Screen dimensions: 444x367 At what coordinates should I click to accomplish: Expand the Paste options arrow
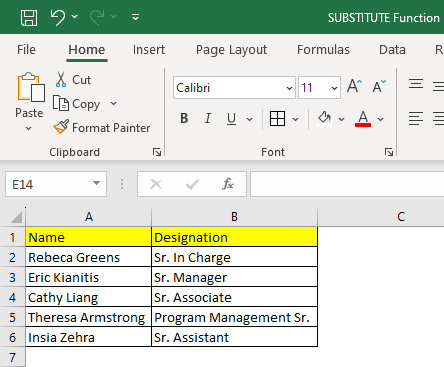tap(29, 128)
